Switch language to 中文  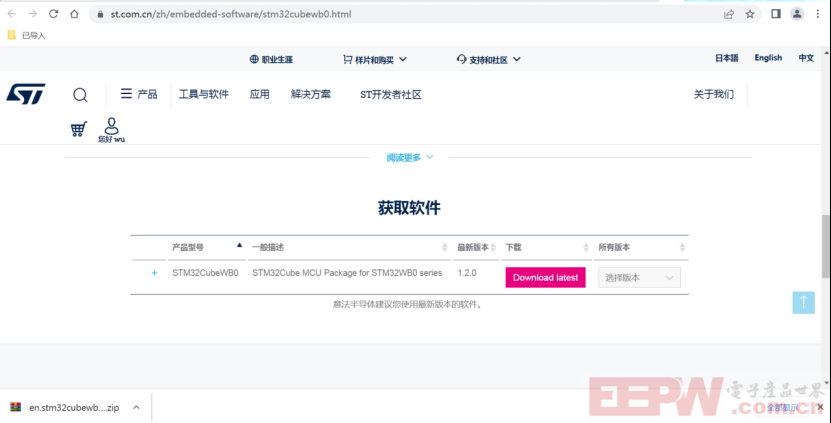pos(806,58)
